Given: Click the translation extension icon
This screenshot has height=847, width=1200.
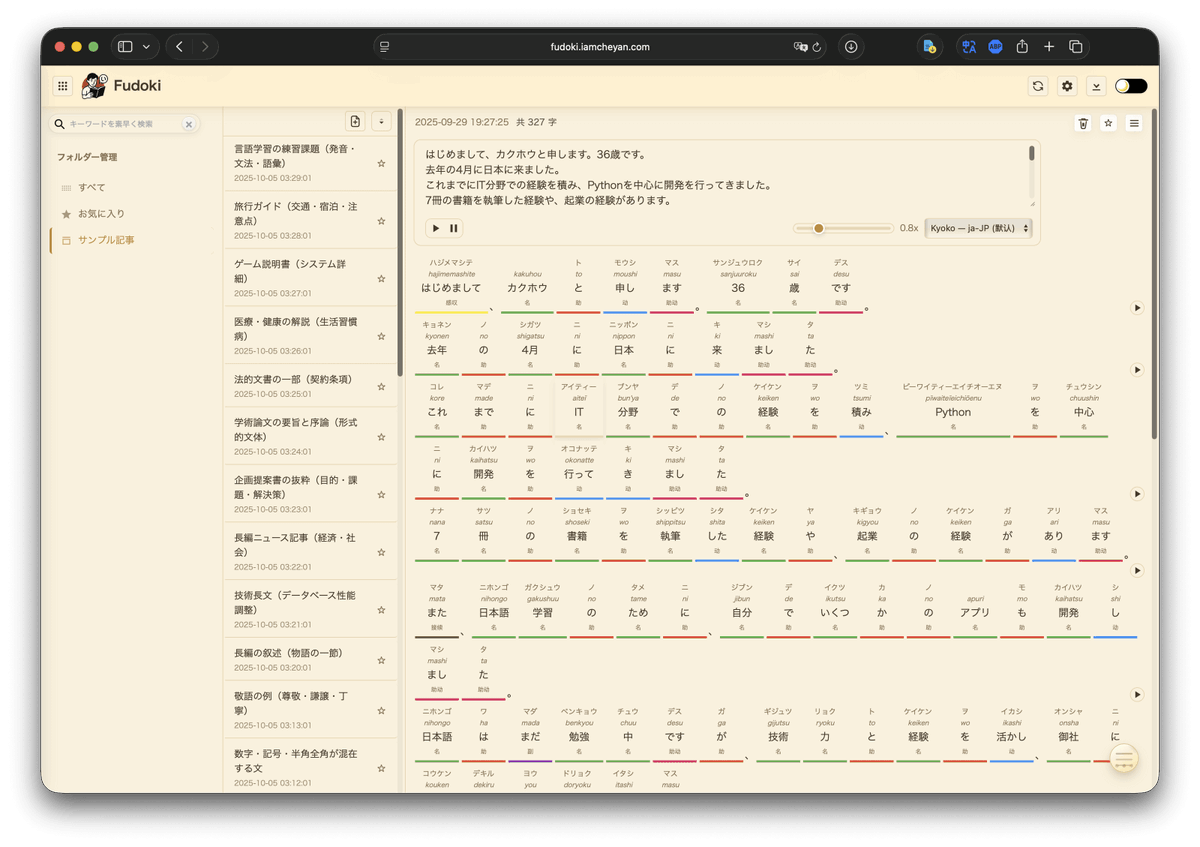Looking at the screenshot, I should click(968, 47).
